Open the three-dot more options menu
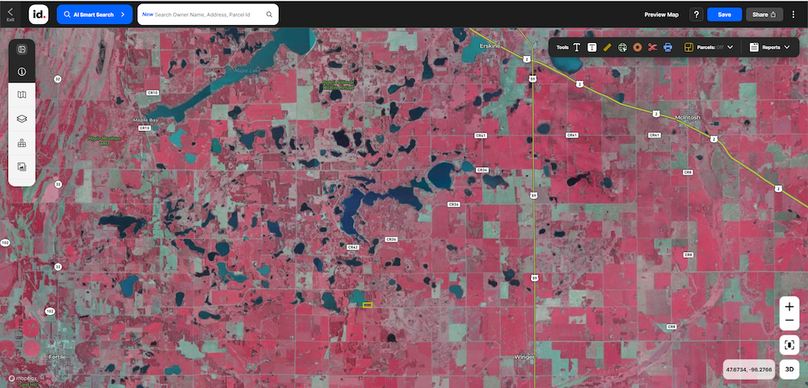Image resolution: width=808 pixels, height=388 pixels. [794, 14]
